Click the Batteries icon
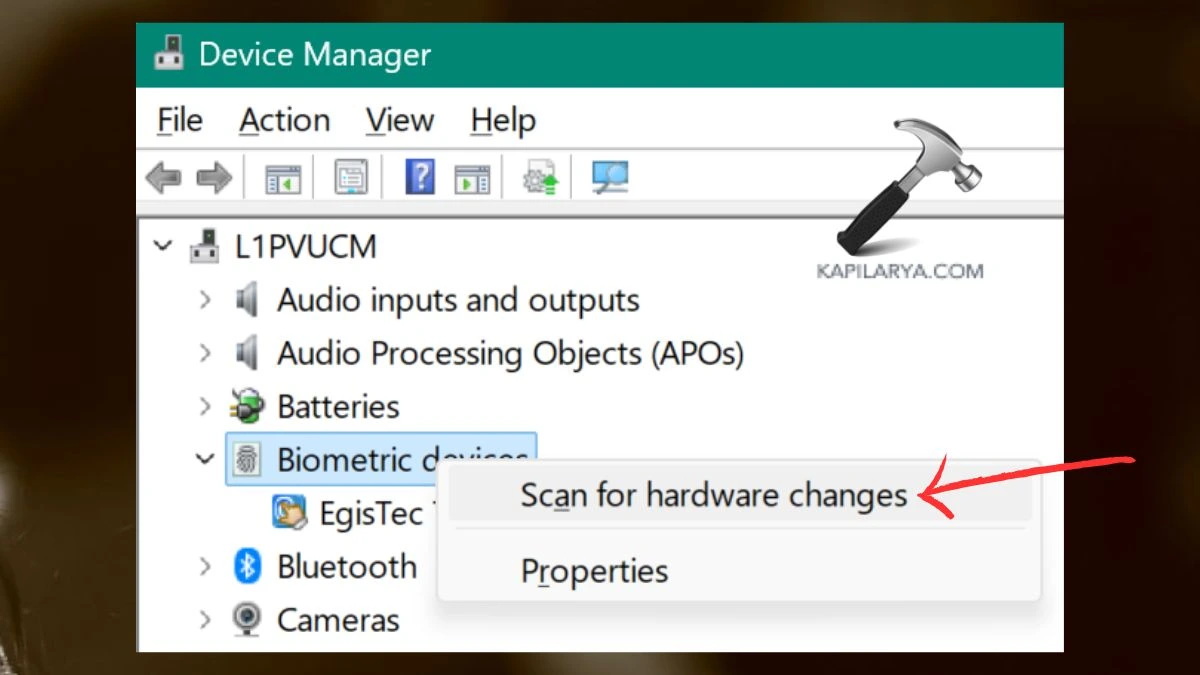The image size is (1200, 675). [x=246, y=406]
